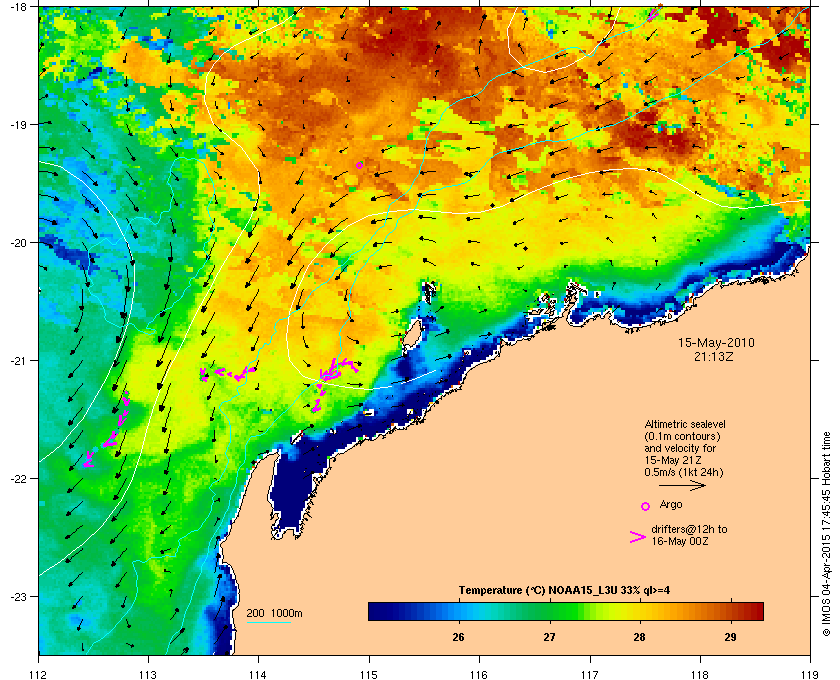
Task: Click the magenta Argo float circle on the map
Action: [359, 165]
